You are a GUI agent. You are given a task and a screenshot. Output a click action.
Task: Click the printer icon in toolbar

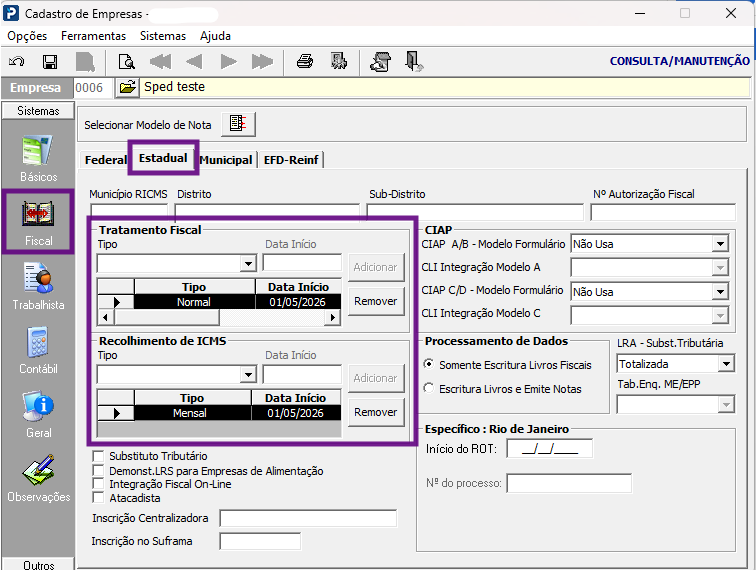point(305,61)
